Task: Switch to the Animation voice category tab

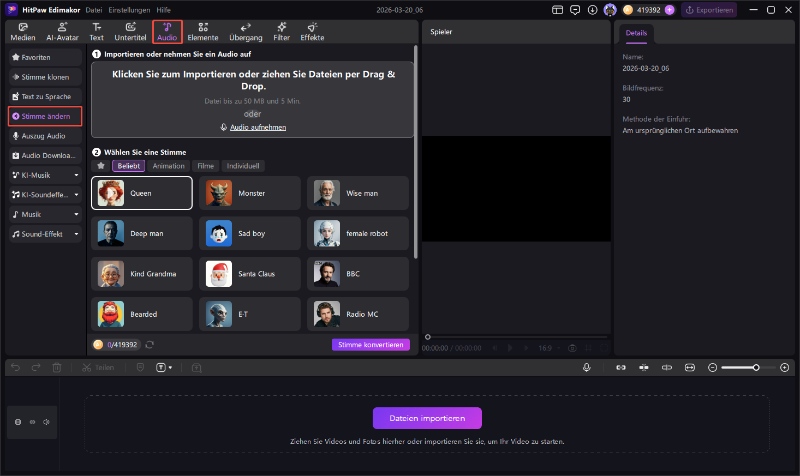Action: point(168,166)
